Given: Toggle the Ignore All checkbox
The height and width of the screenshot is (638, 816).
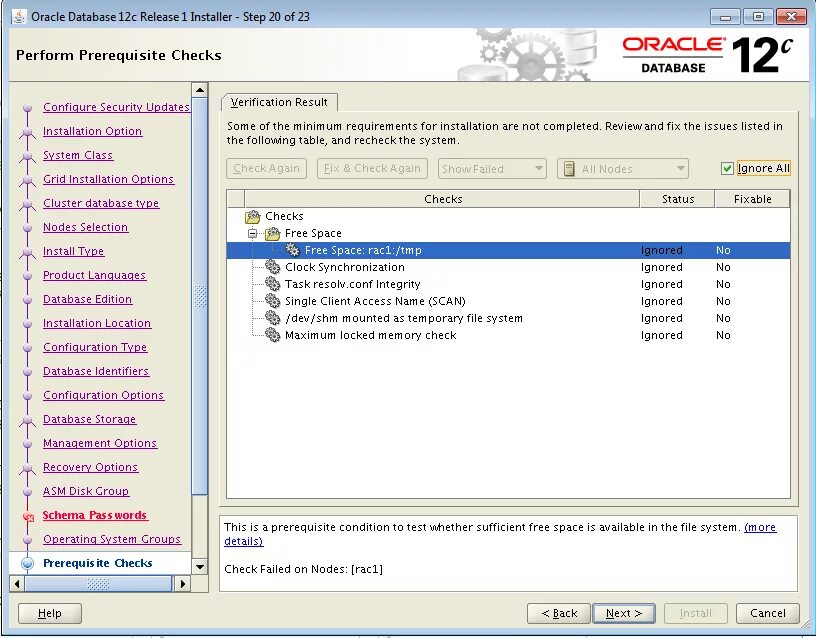Looking at the screenshot, I should [727, 169].
